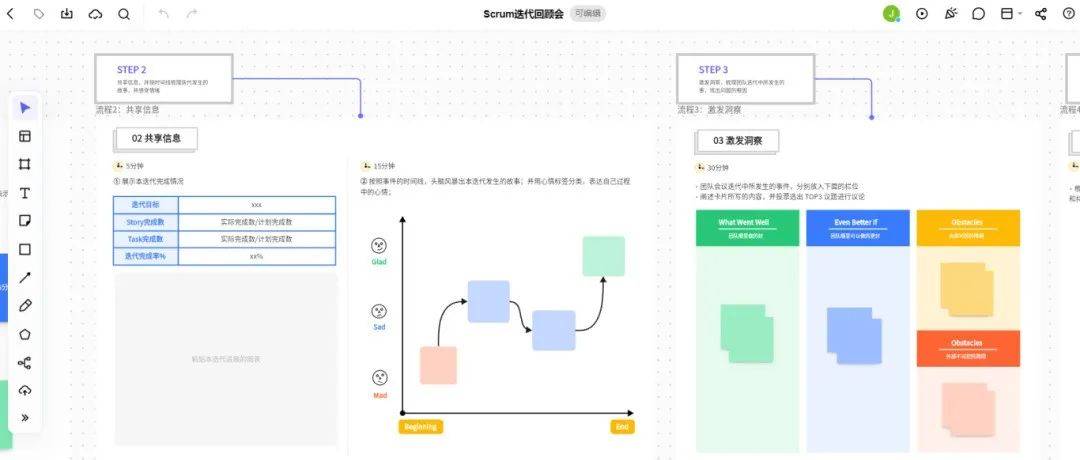
Task: Click the xxx value cell
Action: [257, 205]
